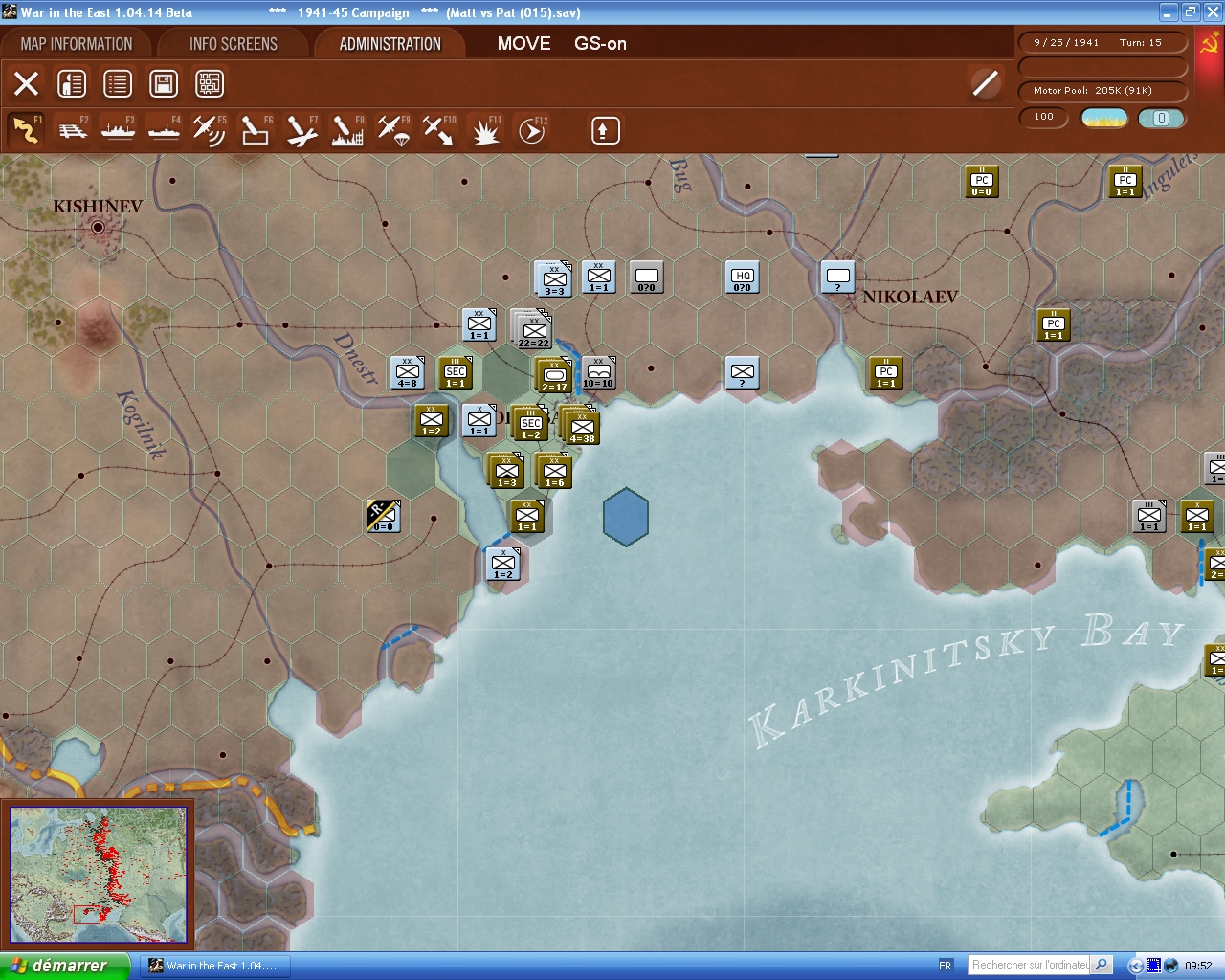Screen dimensions: 1225x980
Task: Select the PC 0=0 unit counter
Action: (982, 182)
